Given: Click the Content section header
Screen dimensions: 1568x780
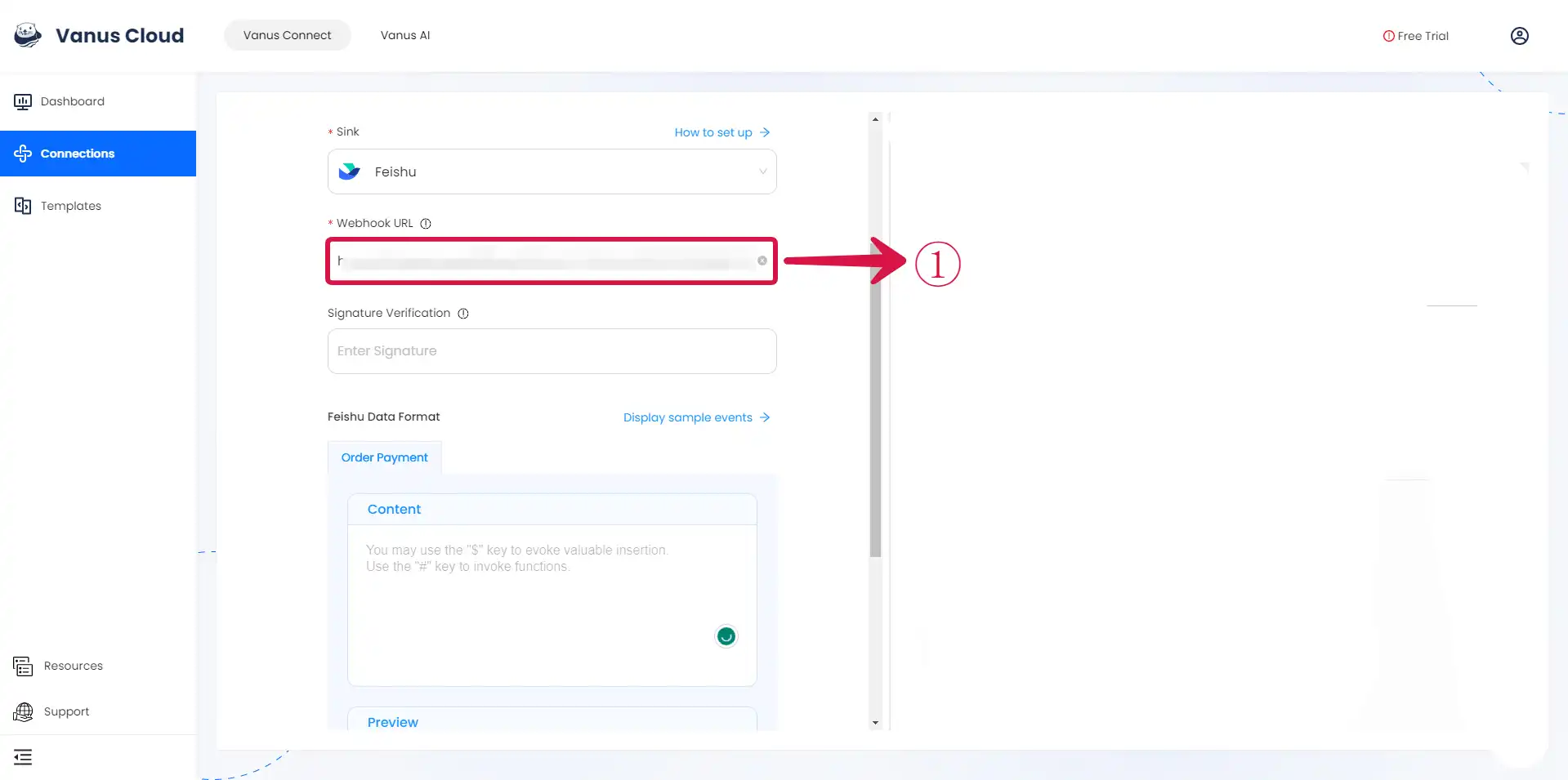Looking at the screenshot, I should tap(552, 509).
